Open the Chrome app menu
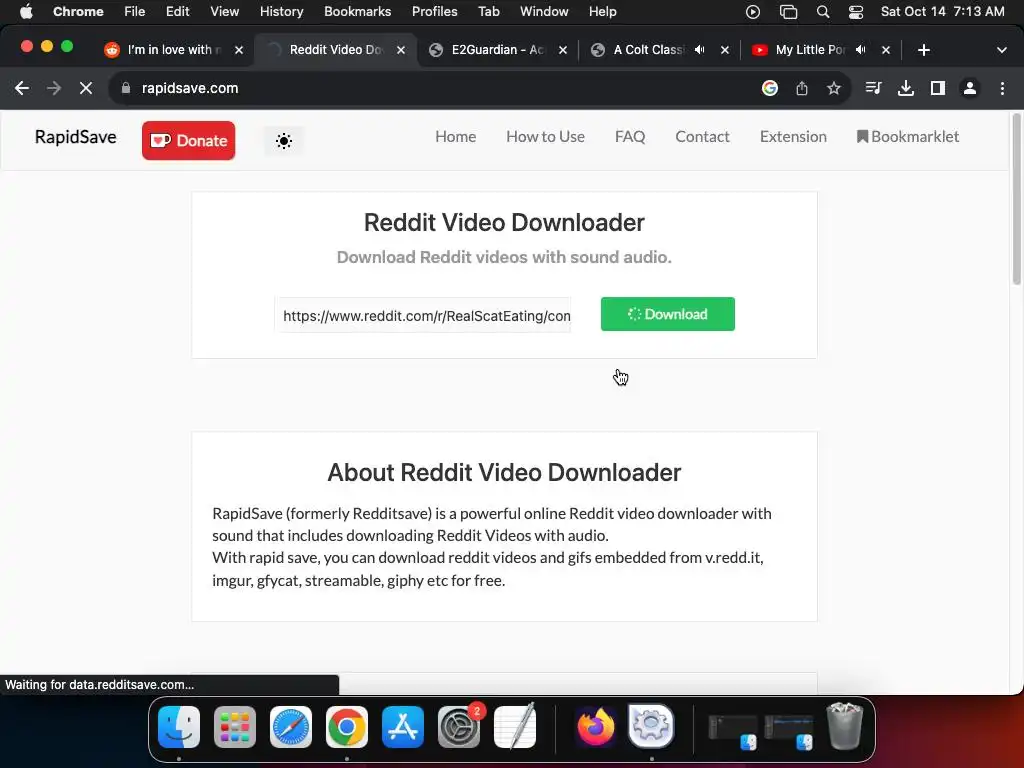 pyautogui.click(x=78, y=12)
